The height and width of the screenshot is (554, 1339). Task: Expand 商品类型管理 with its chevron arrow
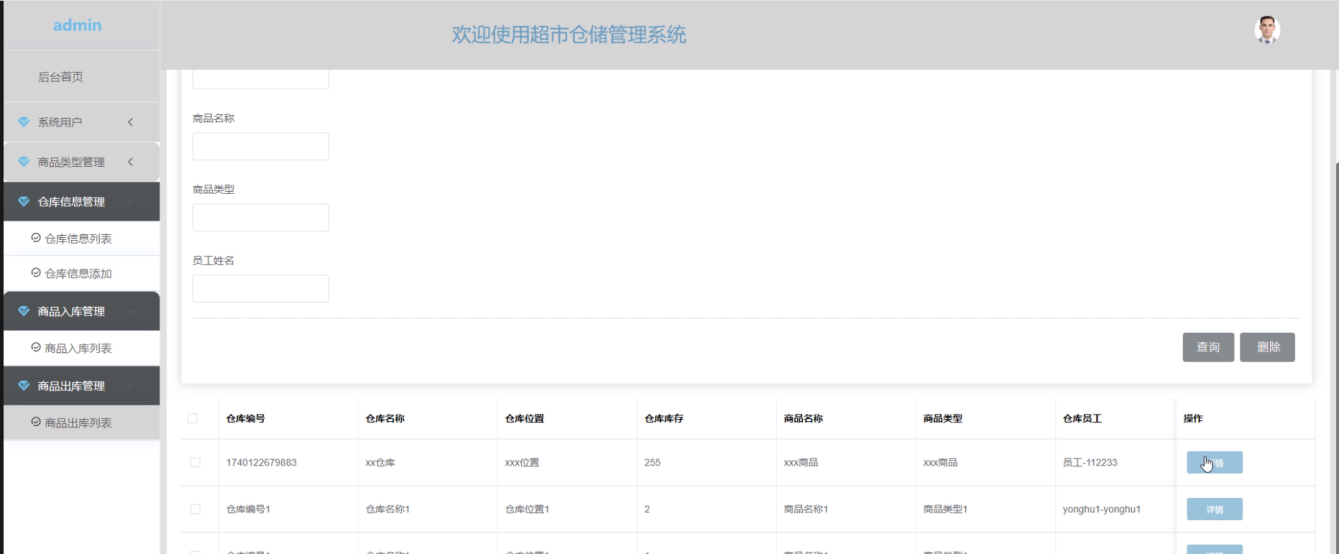coord(130,162)
